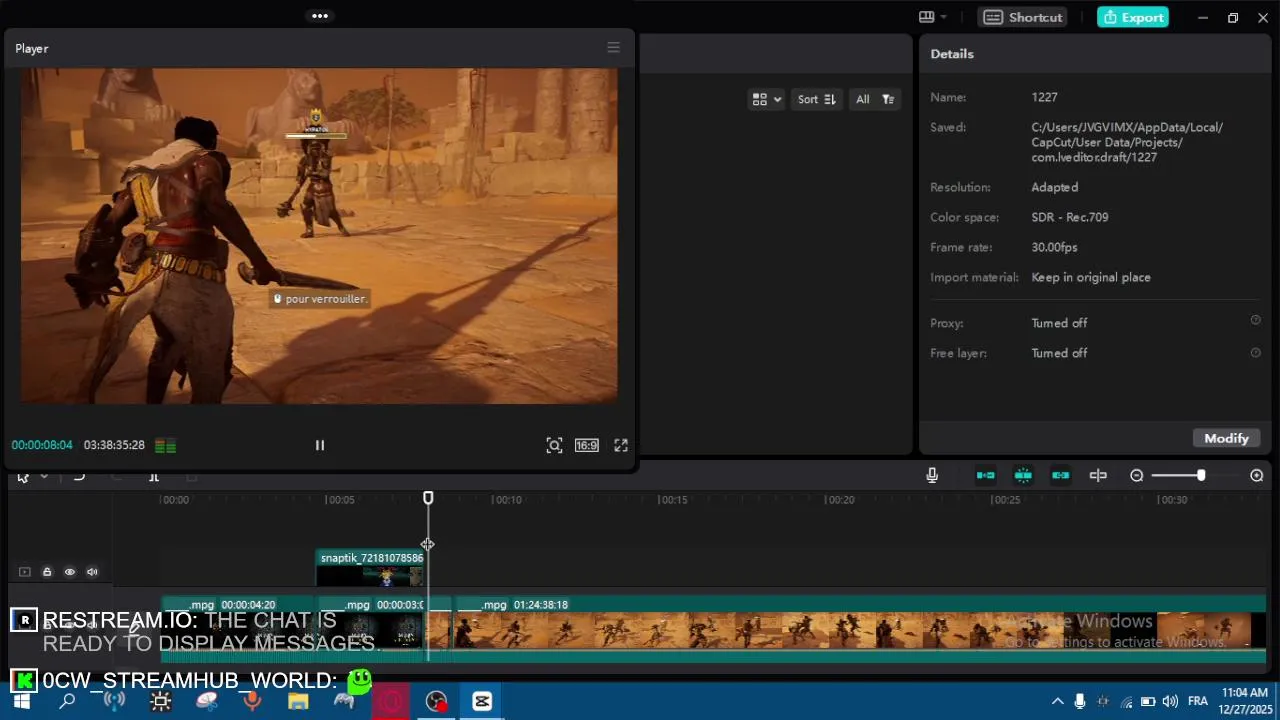Open the media grid view dropdown
This screenshot has width=1280, height=720.
point(767,99)
